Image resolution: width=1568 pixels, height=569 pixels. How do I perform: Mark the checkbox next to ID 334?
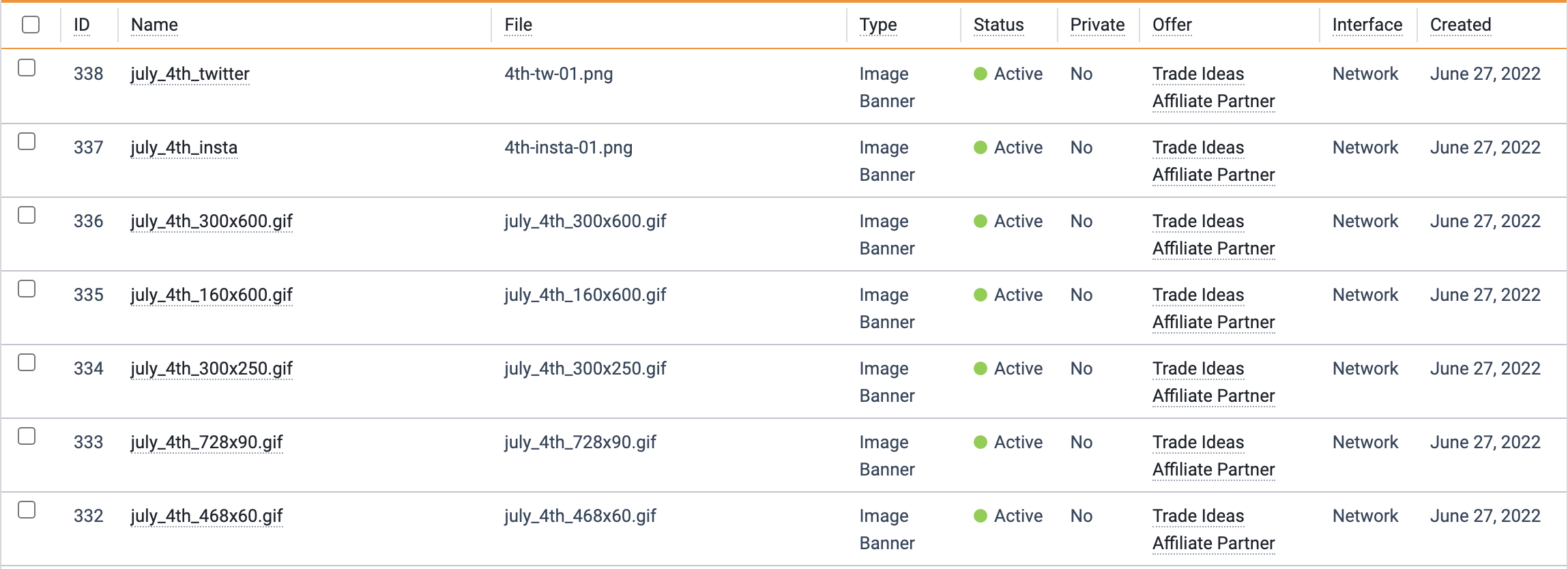tap(27, 362)
